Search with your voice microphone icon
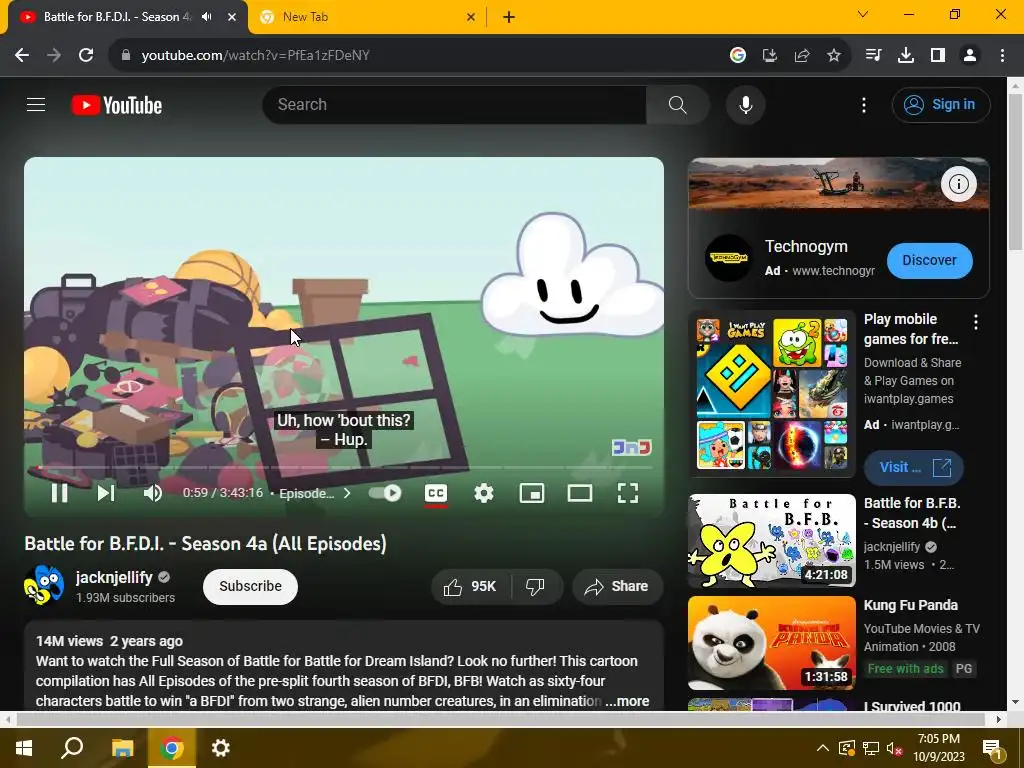 coord(745,104)
